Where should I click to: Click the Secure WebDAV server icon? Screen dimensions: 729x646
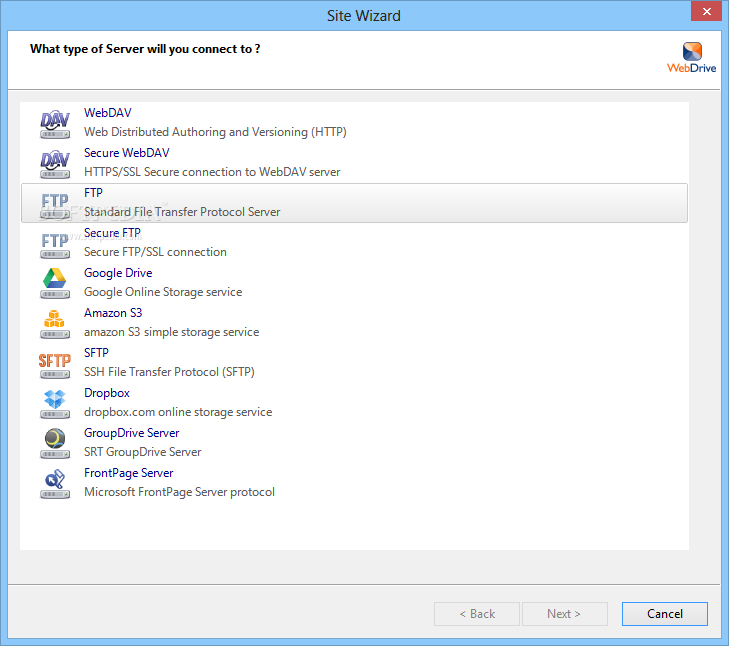point(55,165)
